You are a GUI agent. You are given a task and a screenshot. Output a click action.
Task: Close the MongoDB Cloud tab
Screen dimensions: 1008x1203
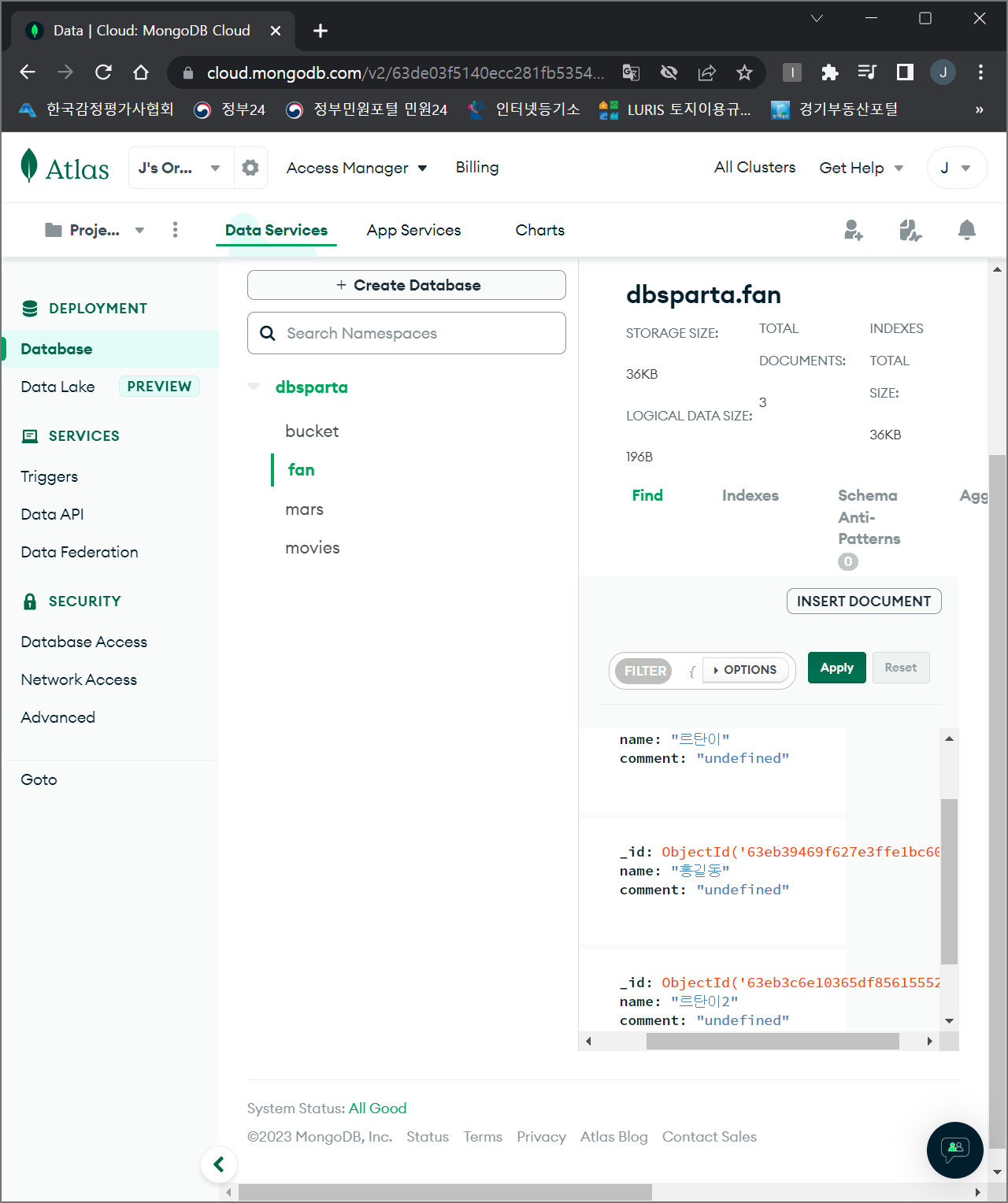coord(276,31)
